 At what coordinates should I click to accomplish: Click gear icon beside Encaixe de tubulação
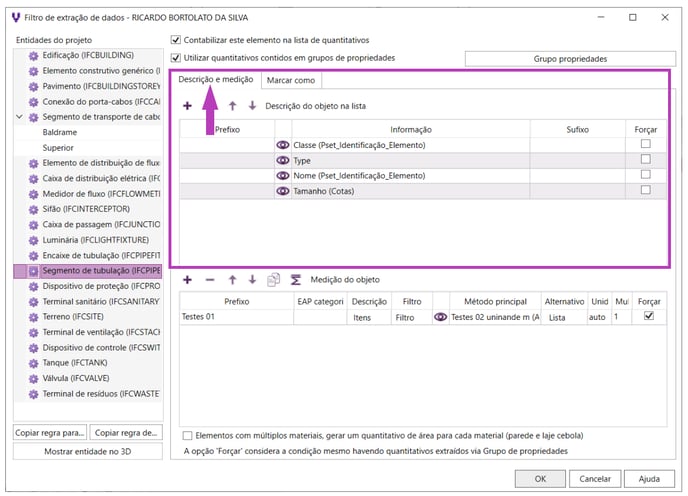pos(33,256)
